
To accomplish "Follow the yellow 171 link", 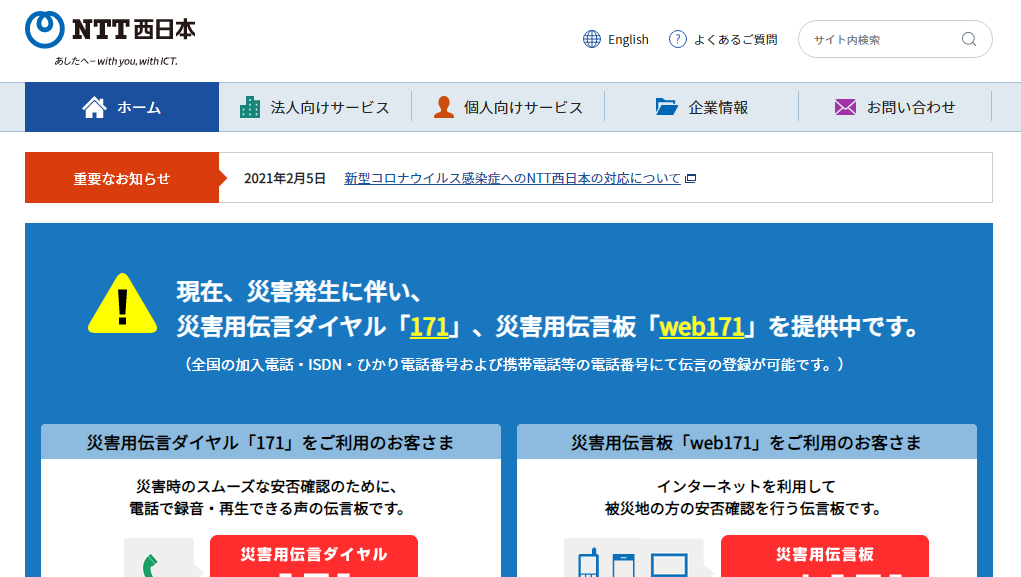I will coord(429,327).
